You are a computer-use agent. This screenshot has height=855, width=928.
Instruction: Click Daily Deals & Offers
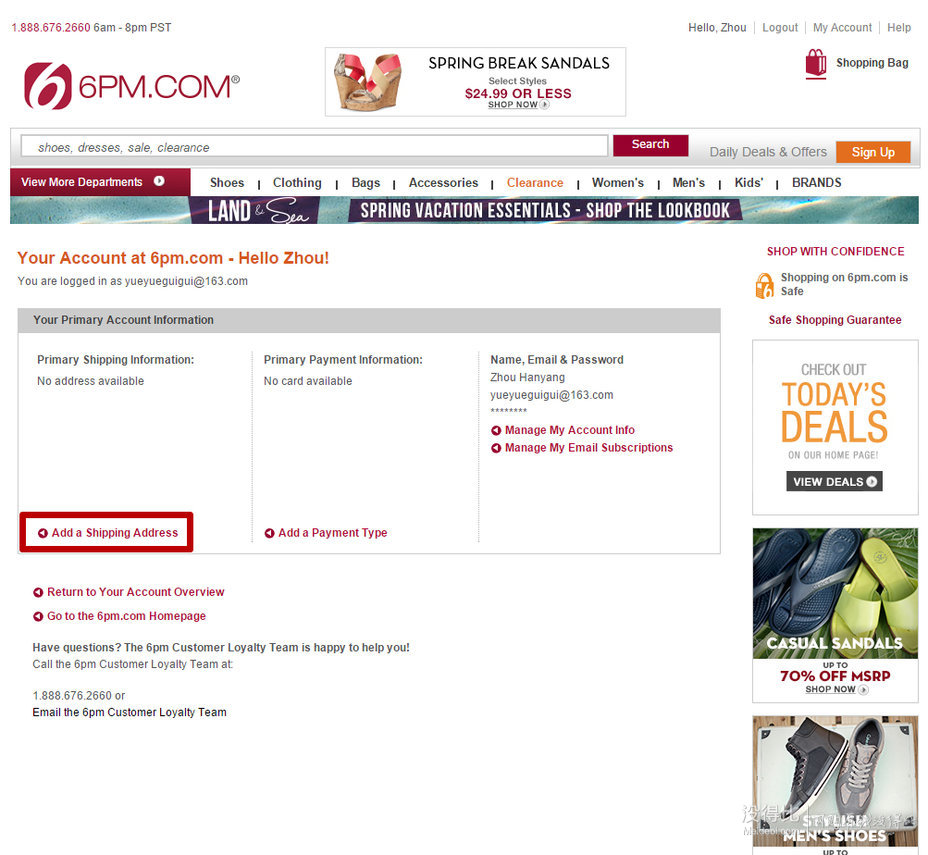pyautogui.click(x=768, y=152)
